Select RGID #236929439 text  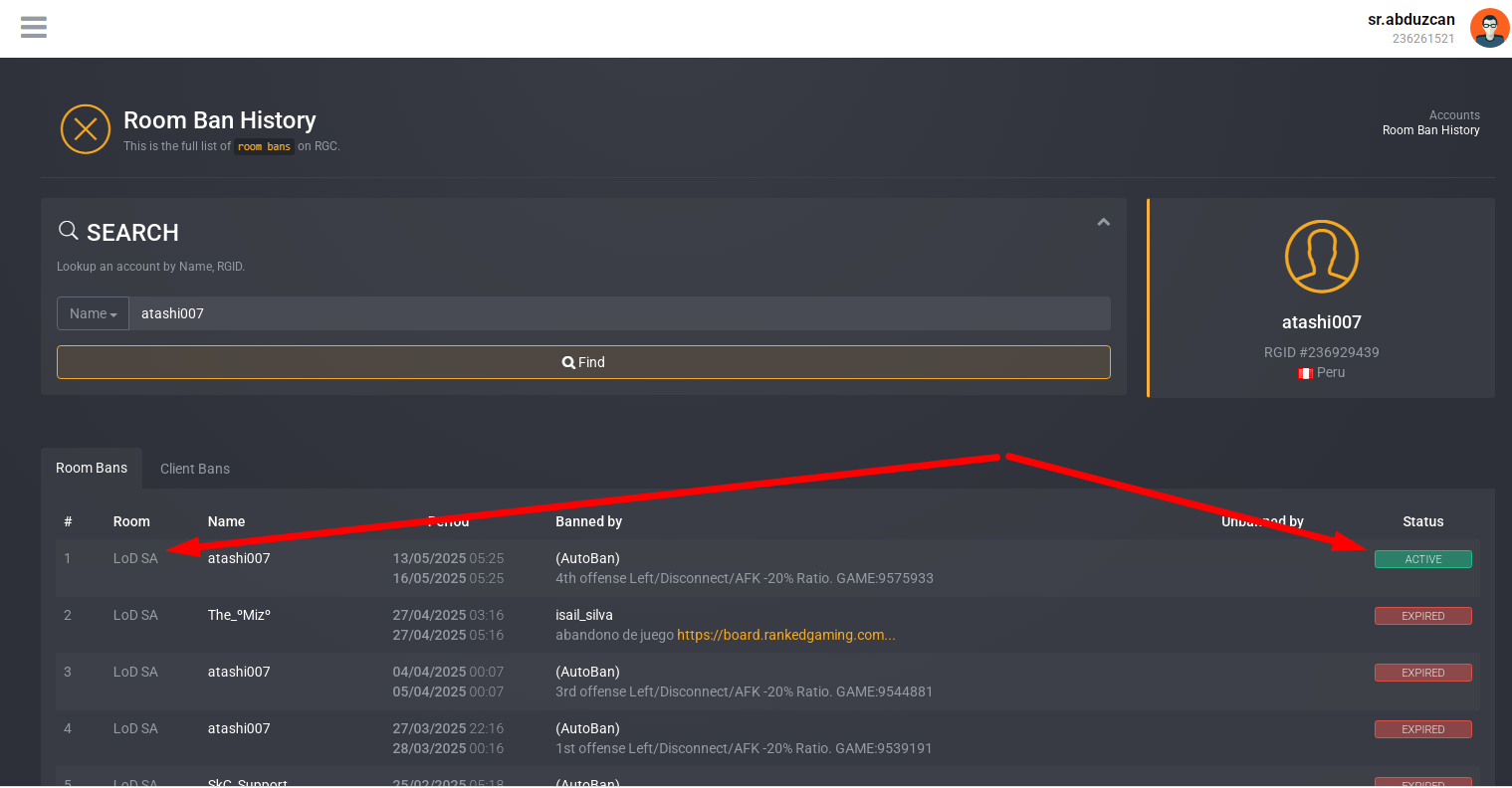click(1321, 352)
